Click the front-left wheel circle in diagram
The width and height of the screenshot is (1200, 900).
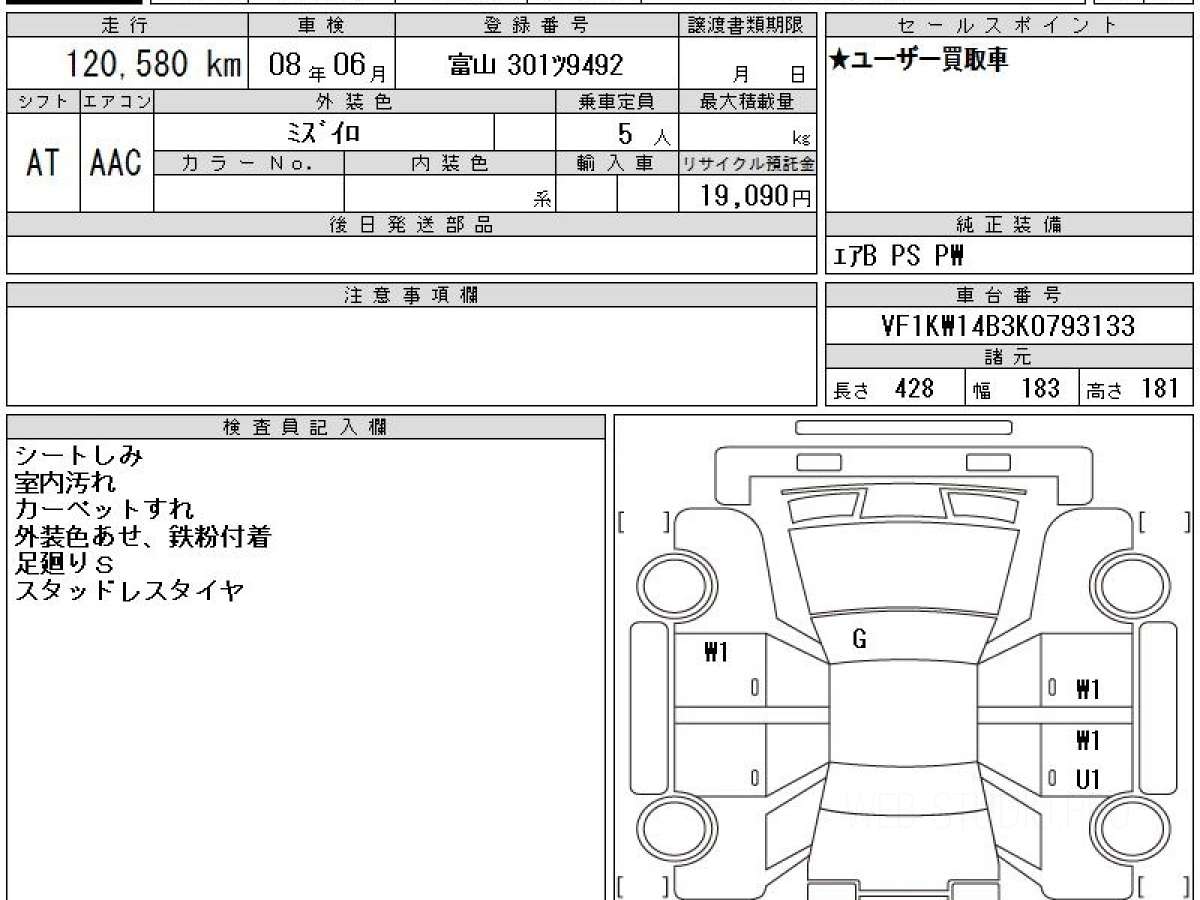(672, 585)
